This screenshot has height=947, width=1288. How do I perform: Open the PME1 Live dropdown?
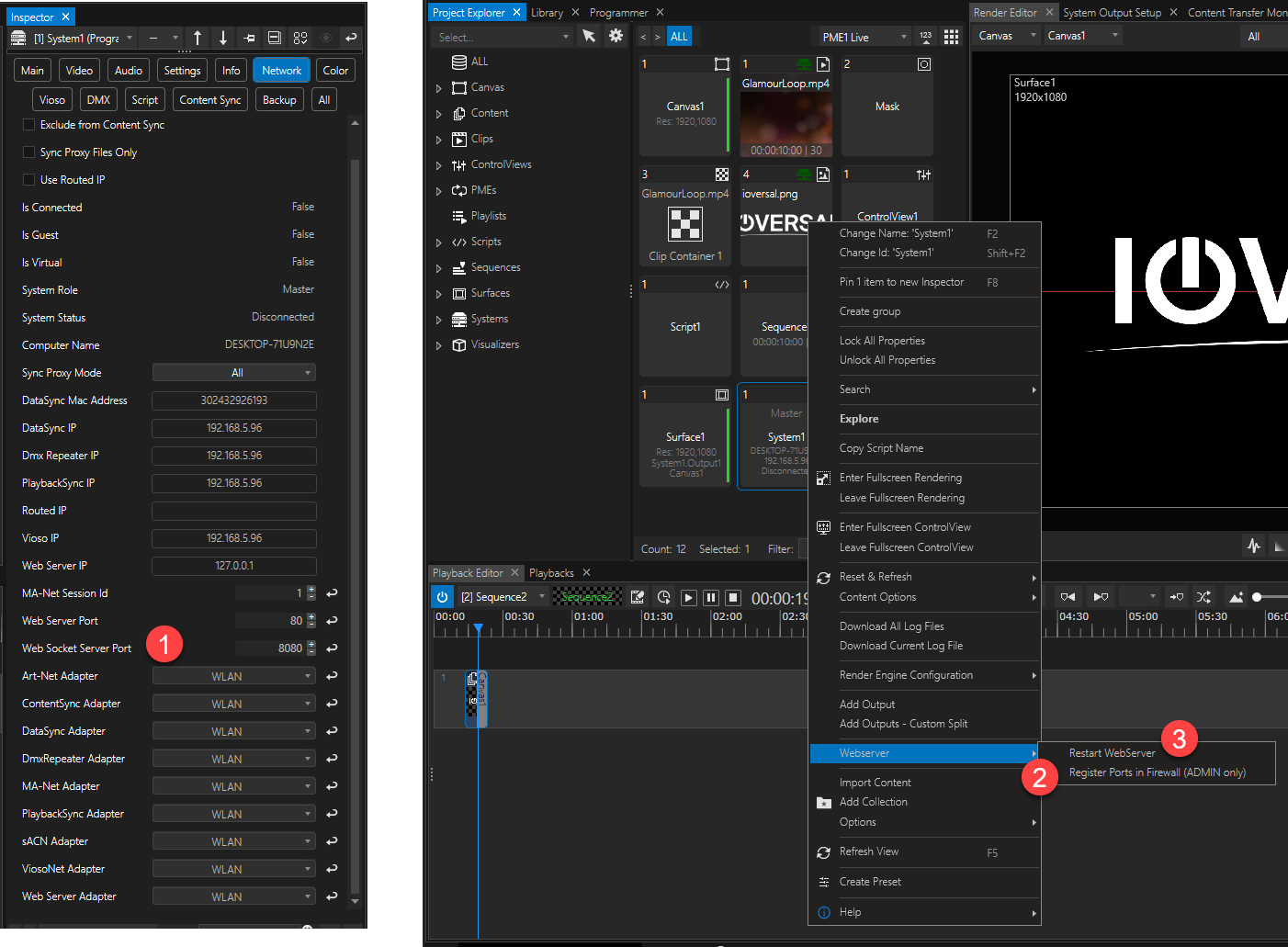[x=864, y=37]
